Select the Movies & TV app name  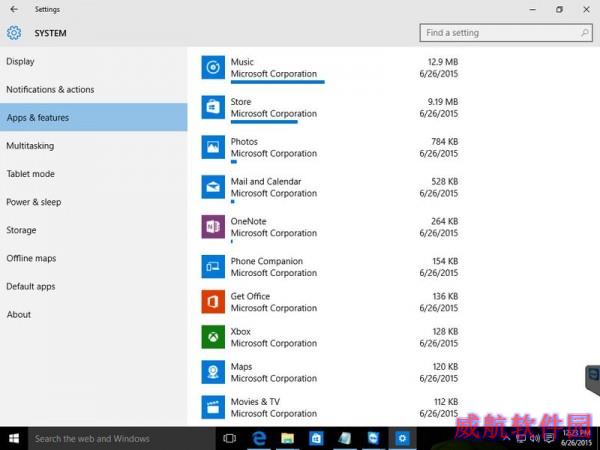(255, 401)
